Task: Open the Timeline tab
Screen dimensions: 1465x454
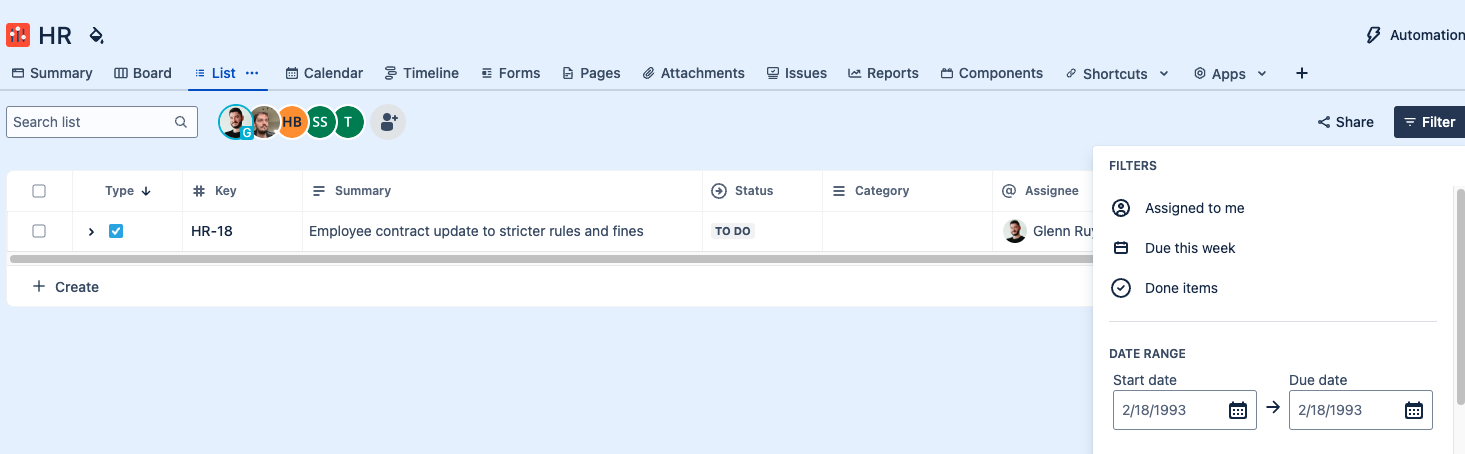Action: click(421, 73)
